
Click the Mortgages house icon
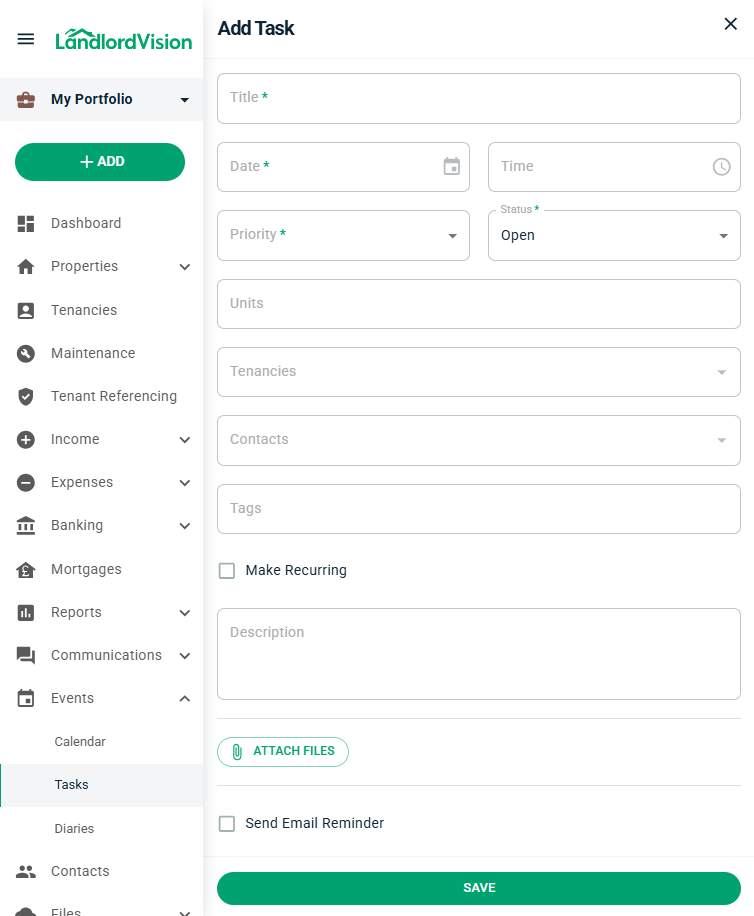click(26, 569)
